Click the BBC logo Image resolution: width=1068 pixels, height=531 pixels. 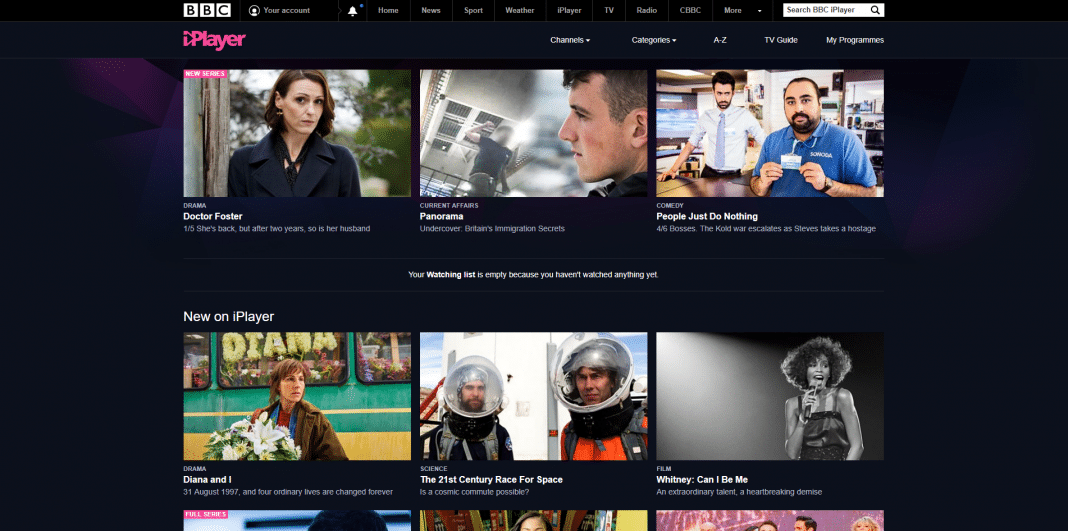[x=207, y=10]
